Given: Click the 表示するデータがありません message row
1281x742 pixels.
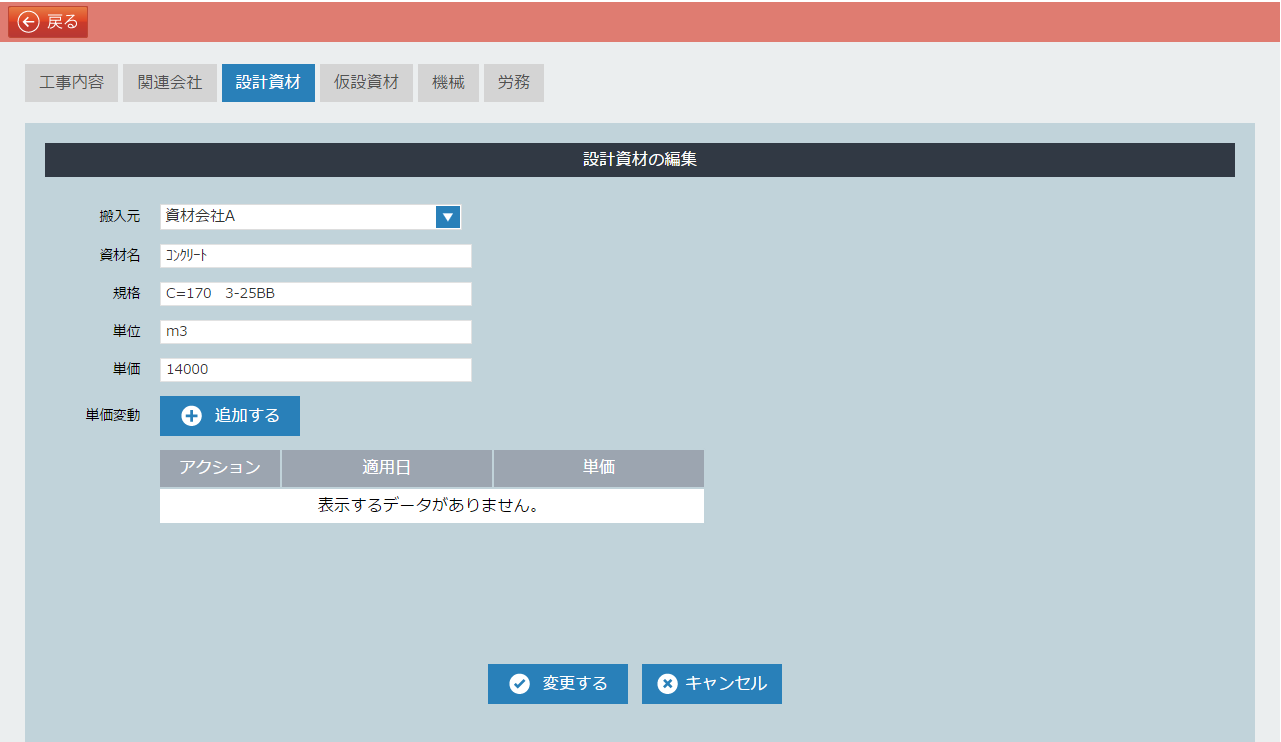Looking at the screenshot, I should 432,506.
